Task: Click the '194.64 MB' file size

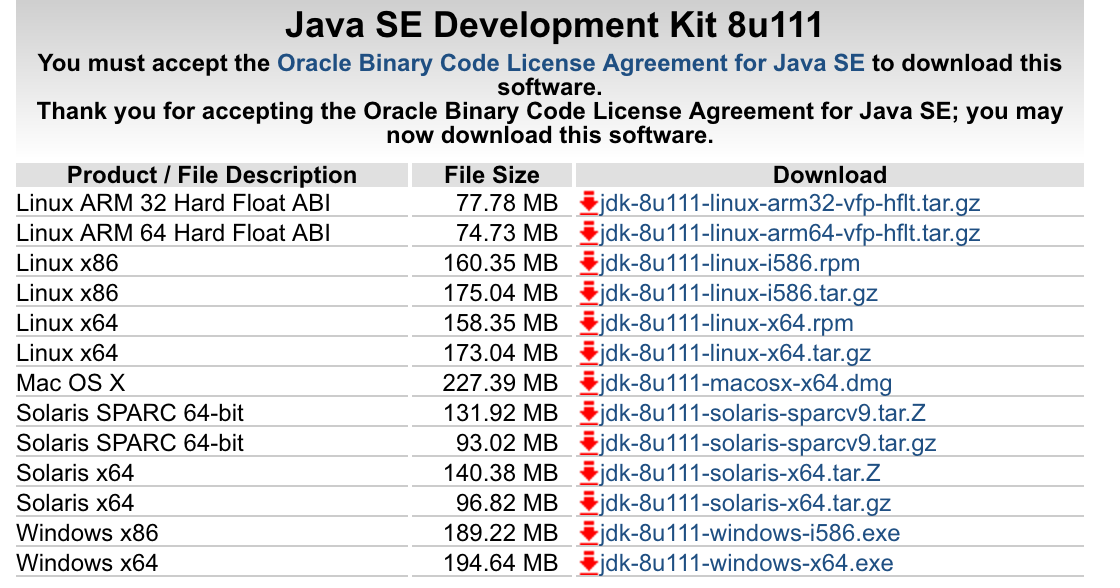Action: (x=501, y=564)
